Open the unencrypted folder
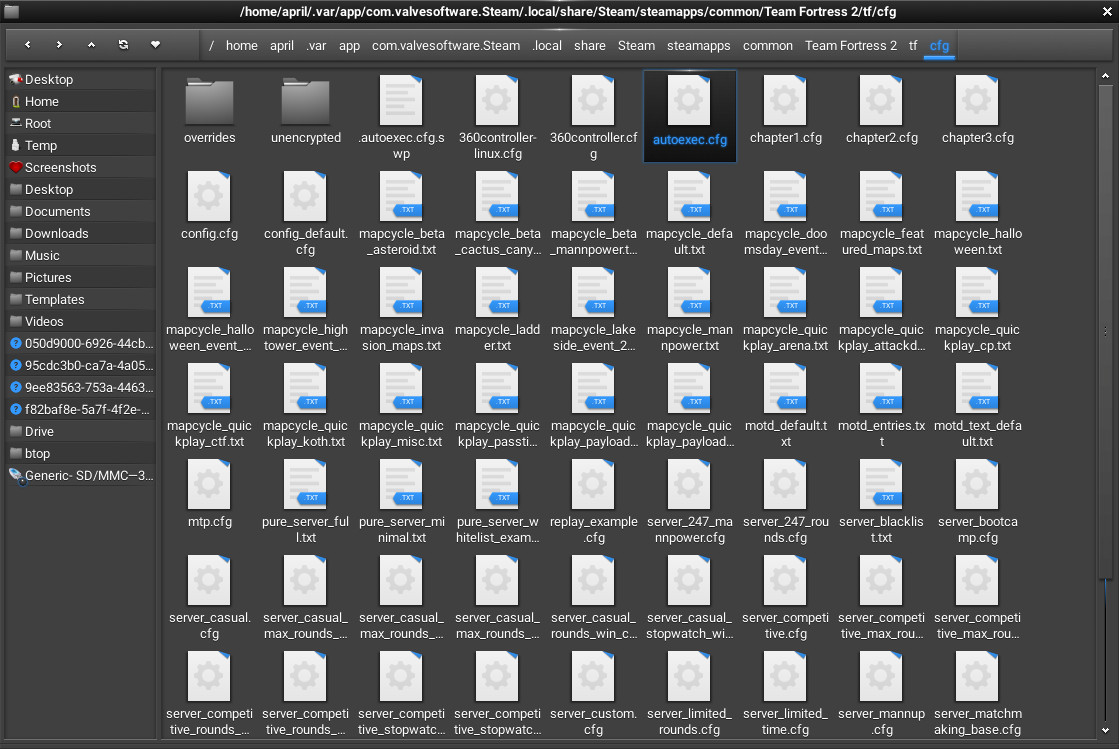 305,111
